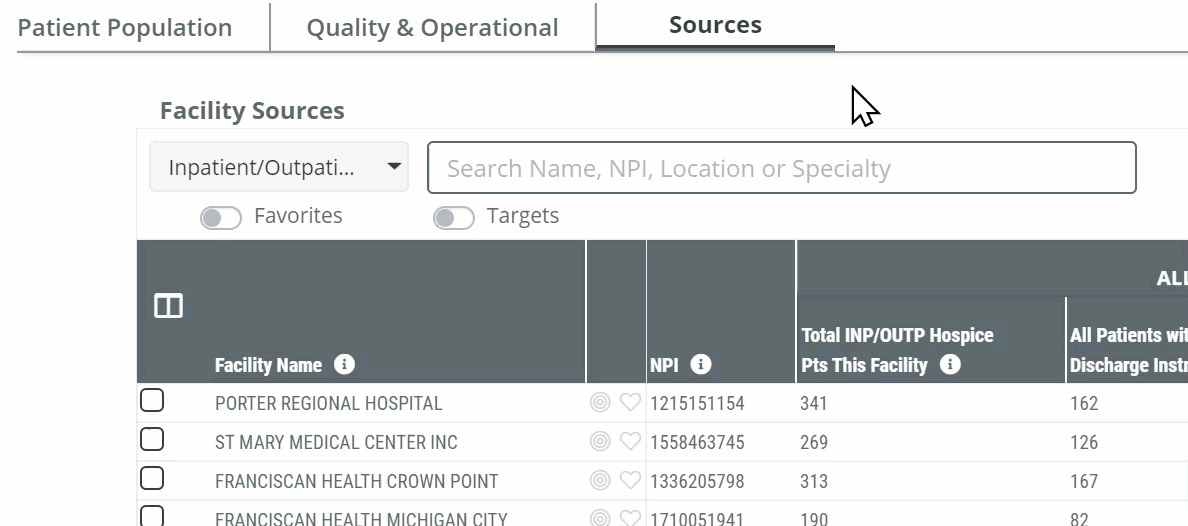Viewport: 1188px width, 526px height.
Task: Check the Franciscan Health Michigan City row
Action: 152,516
